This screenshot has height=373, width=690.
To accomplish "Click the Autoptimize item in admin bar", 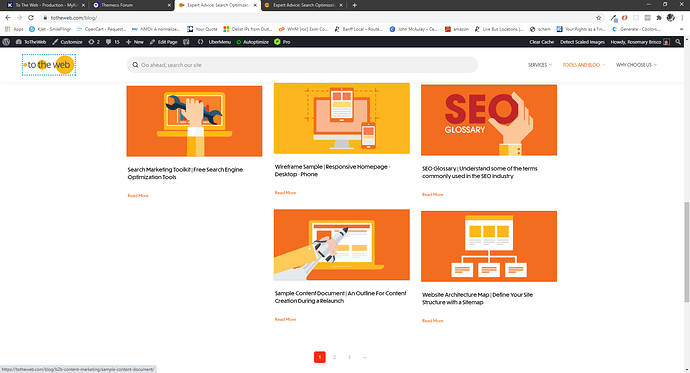I will point(253,42).
